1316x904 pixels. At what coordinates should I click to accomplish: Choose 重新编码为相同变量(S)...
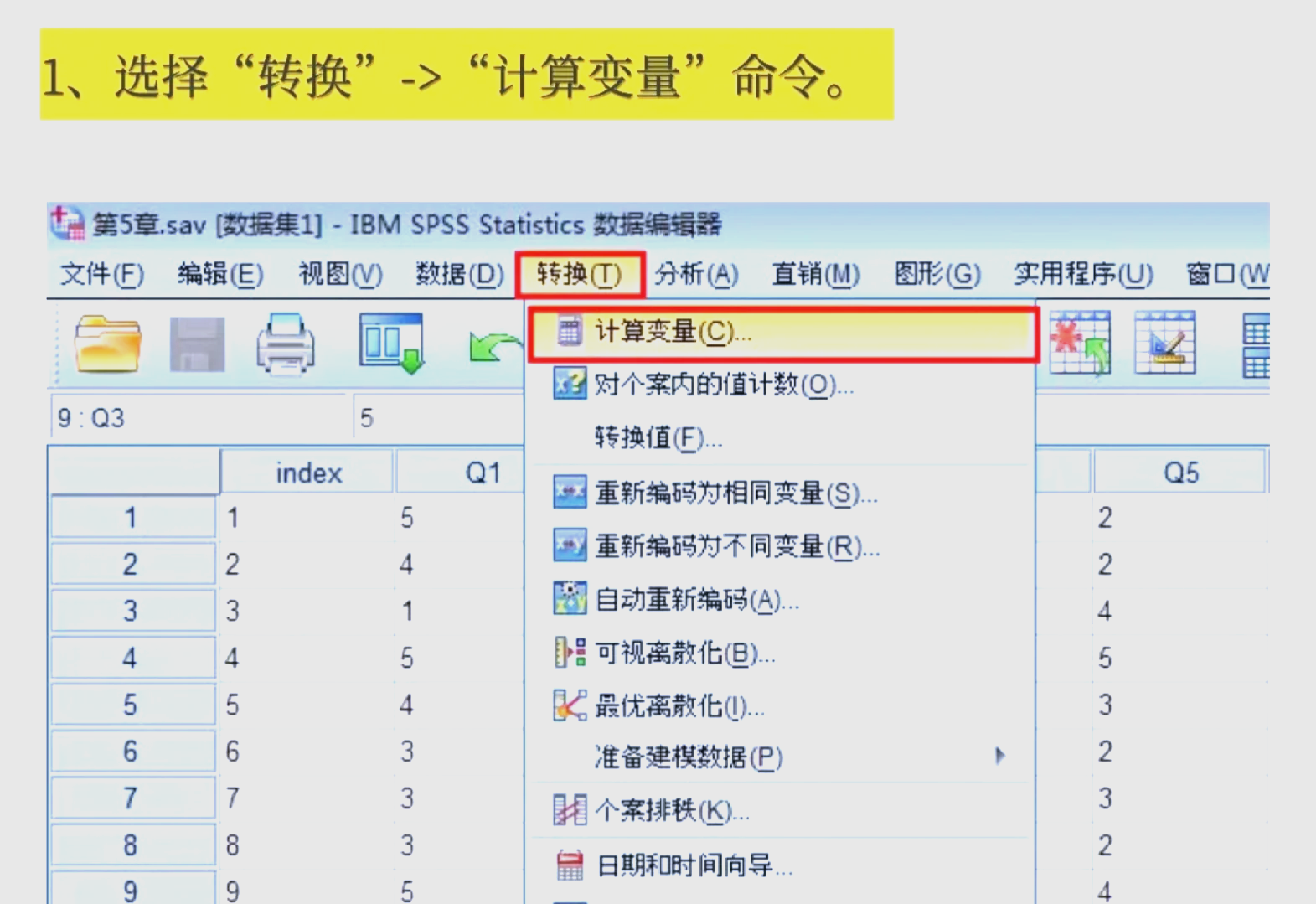780,493
